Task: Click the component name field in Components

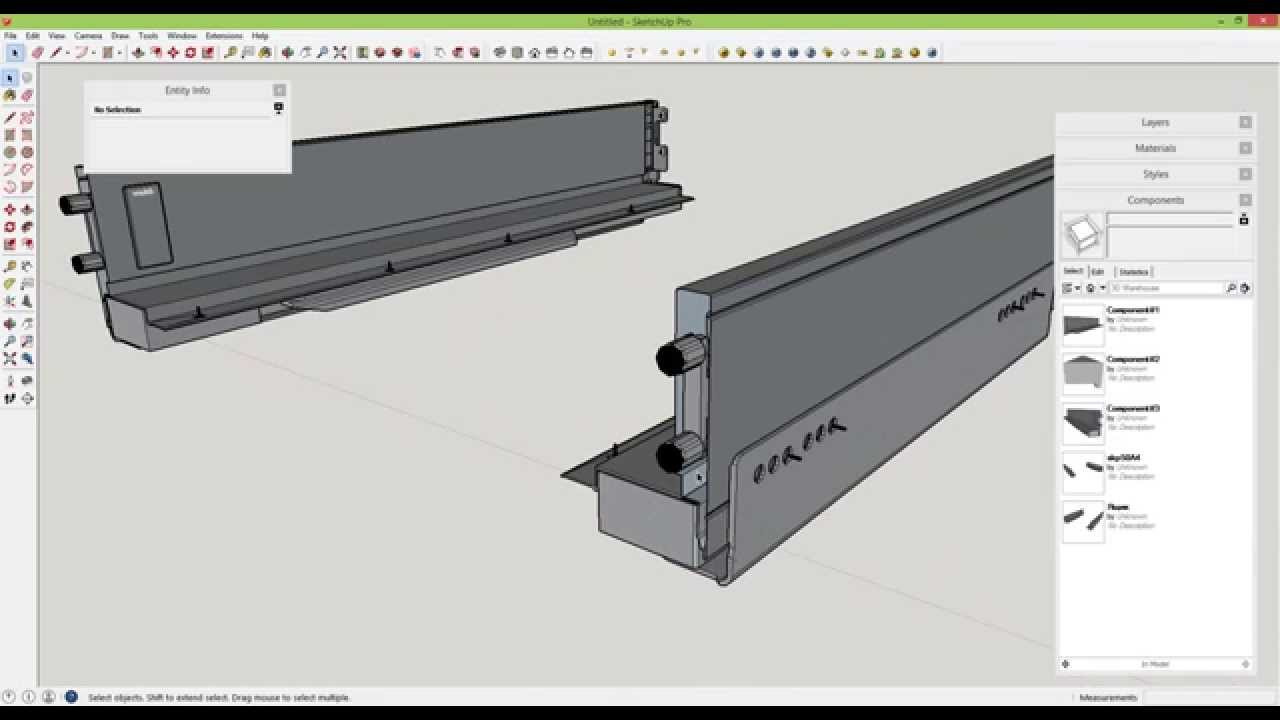Action: coord(1170,219)
